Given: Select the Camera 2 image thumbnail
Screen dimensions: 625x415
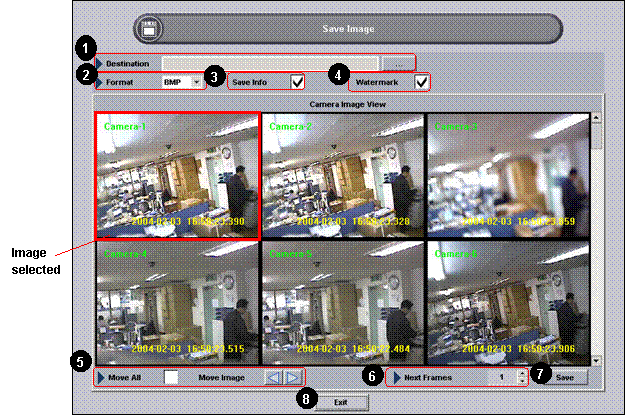Looking at the screenshot, I should (342, 176).
